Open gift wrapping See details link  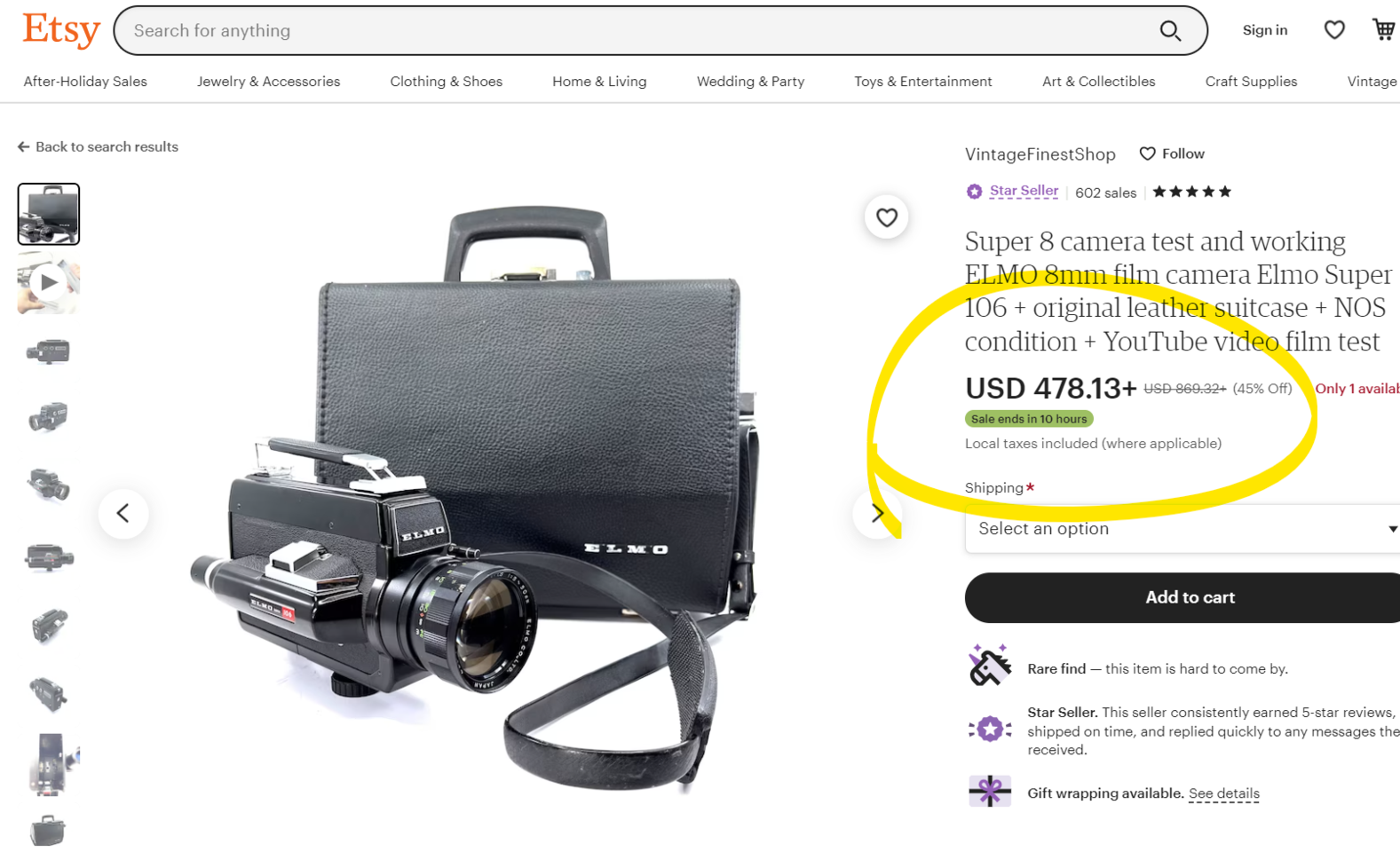click(x=1223, y=793)
